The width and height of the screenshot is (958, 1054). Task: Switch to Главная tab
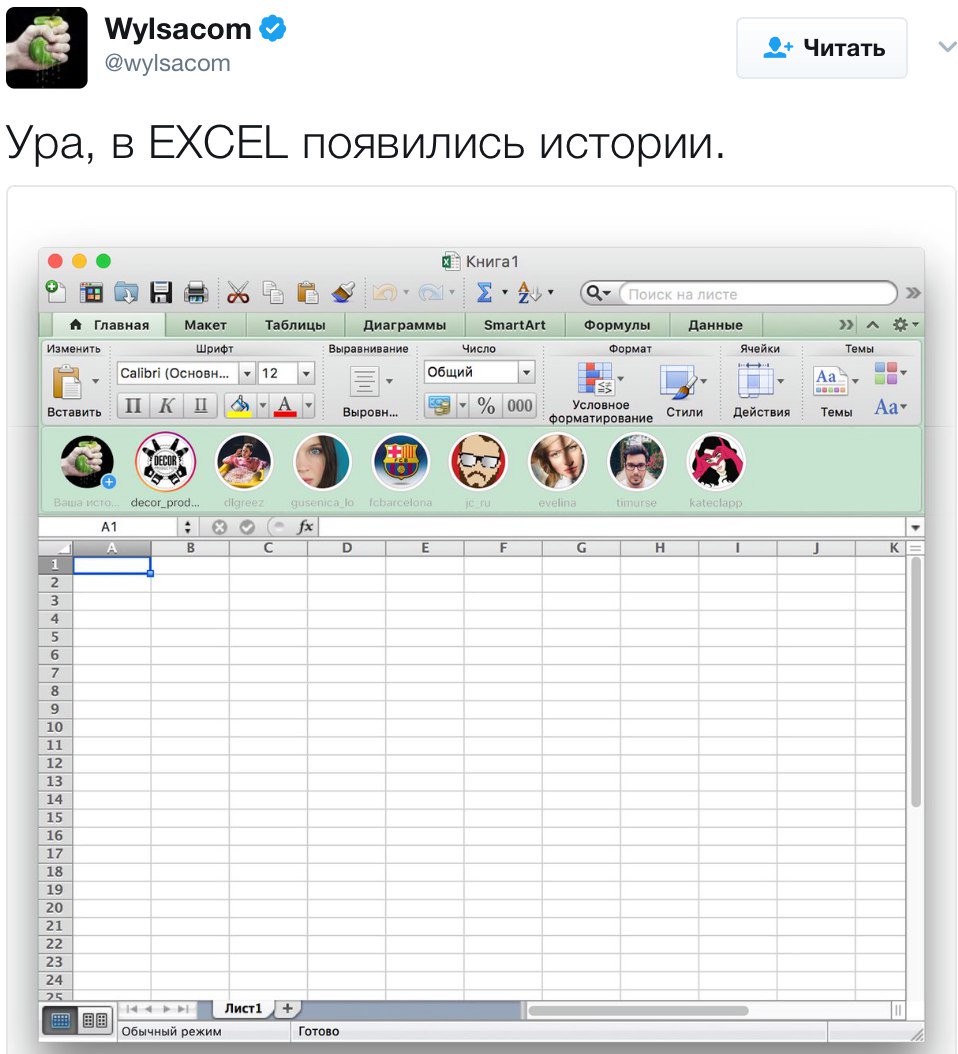pos(109,325)
